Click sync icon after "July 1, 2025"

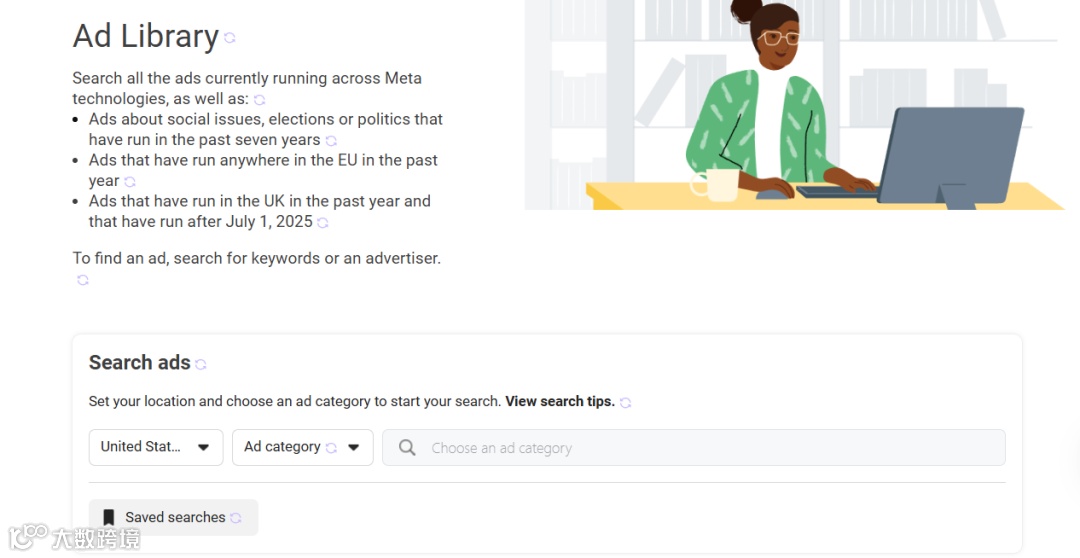(323, 223)
